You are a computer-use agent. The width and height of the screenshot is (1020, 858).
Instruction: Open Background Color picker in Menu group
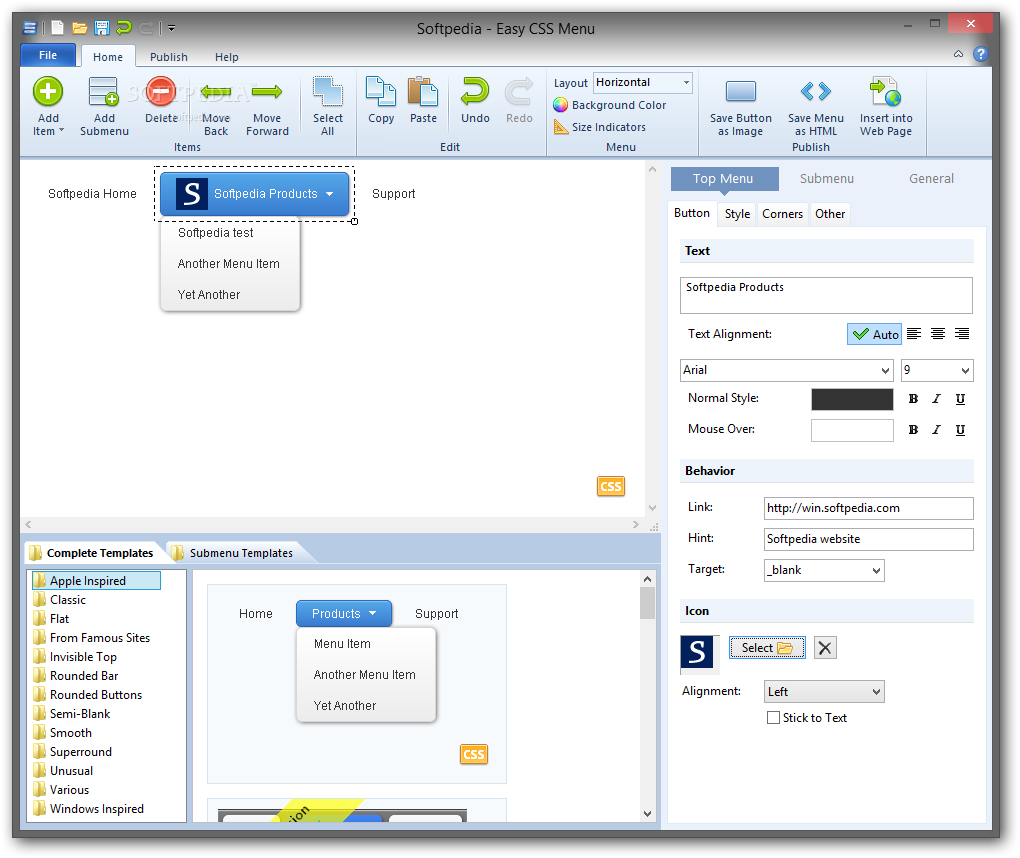610,105
